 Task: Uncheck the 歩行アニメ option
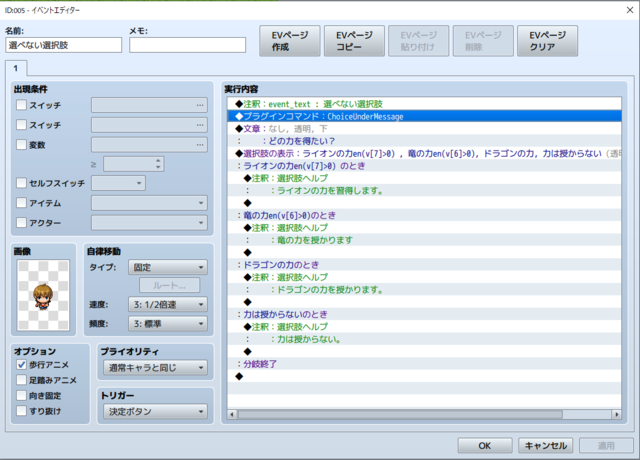tap(21, 364)
